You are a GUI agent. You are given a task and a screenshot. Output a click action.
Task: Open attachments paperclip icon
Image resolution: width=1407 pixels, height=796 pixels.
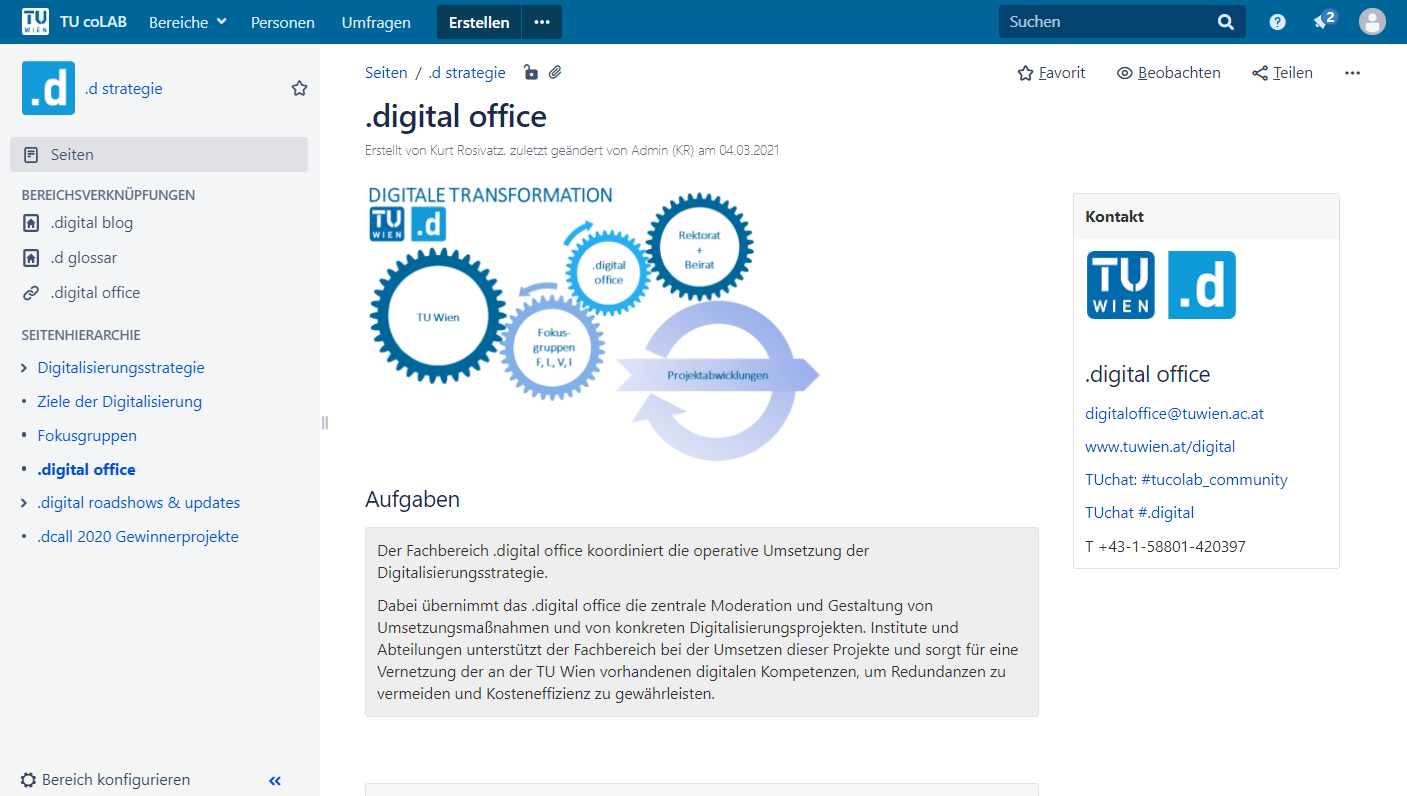pos(555,73)
